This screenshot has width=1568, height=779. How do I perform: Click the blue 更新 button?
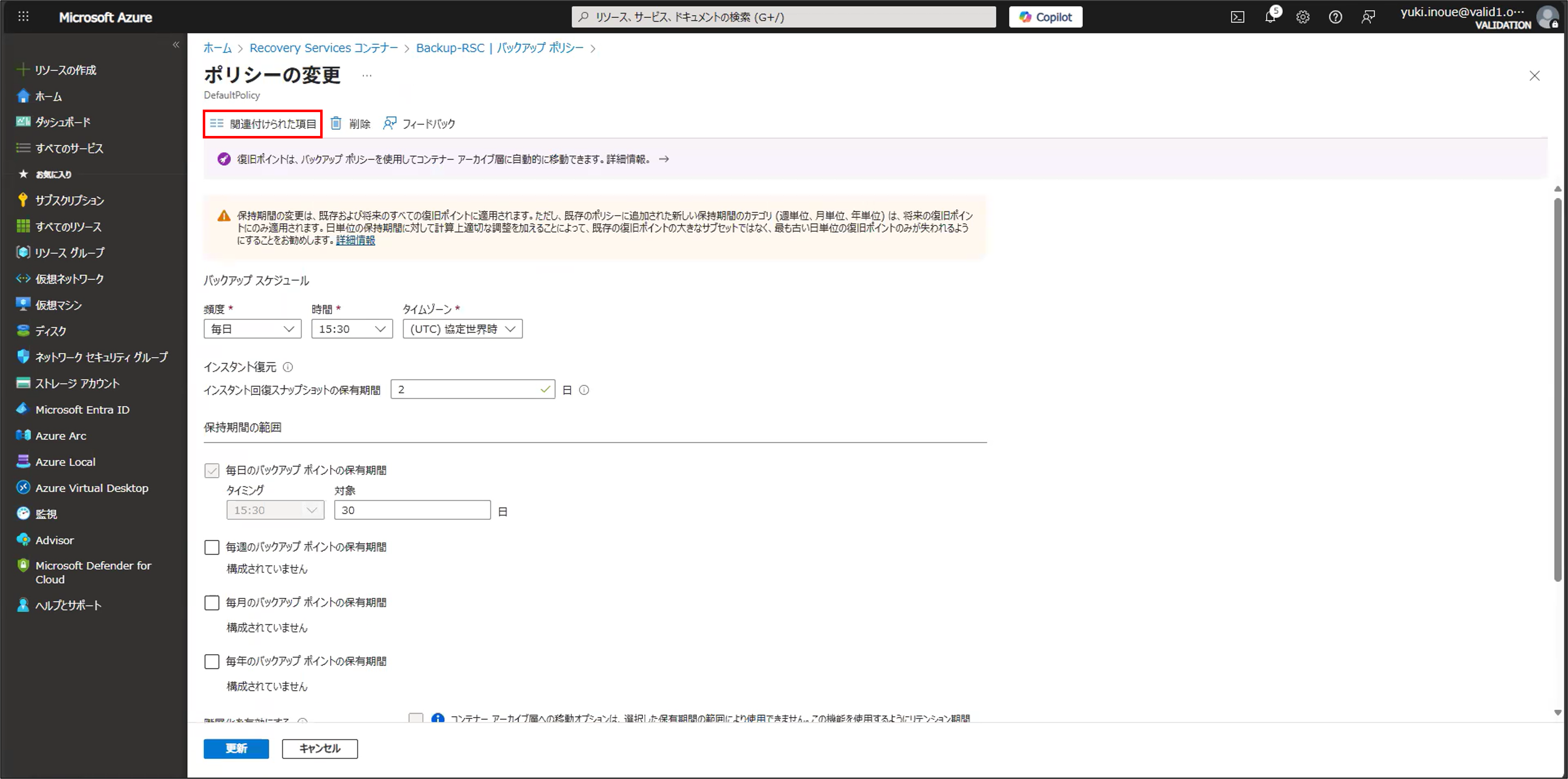click(x=236, y=748)
